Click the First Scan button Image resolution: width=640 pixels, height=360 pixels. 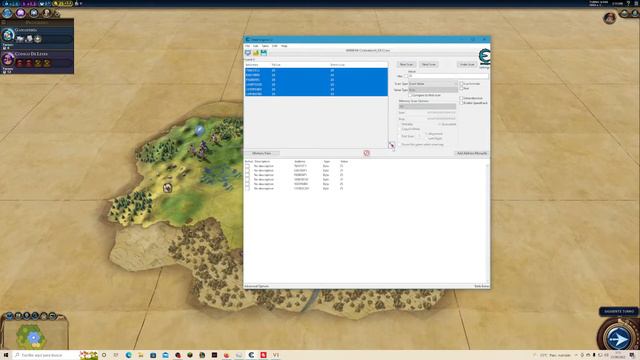pos(407,64)
